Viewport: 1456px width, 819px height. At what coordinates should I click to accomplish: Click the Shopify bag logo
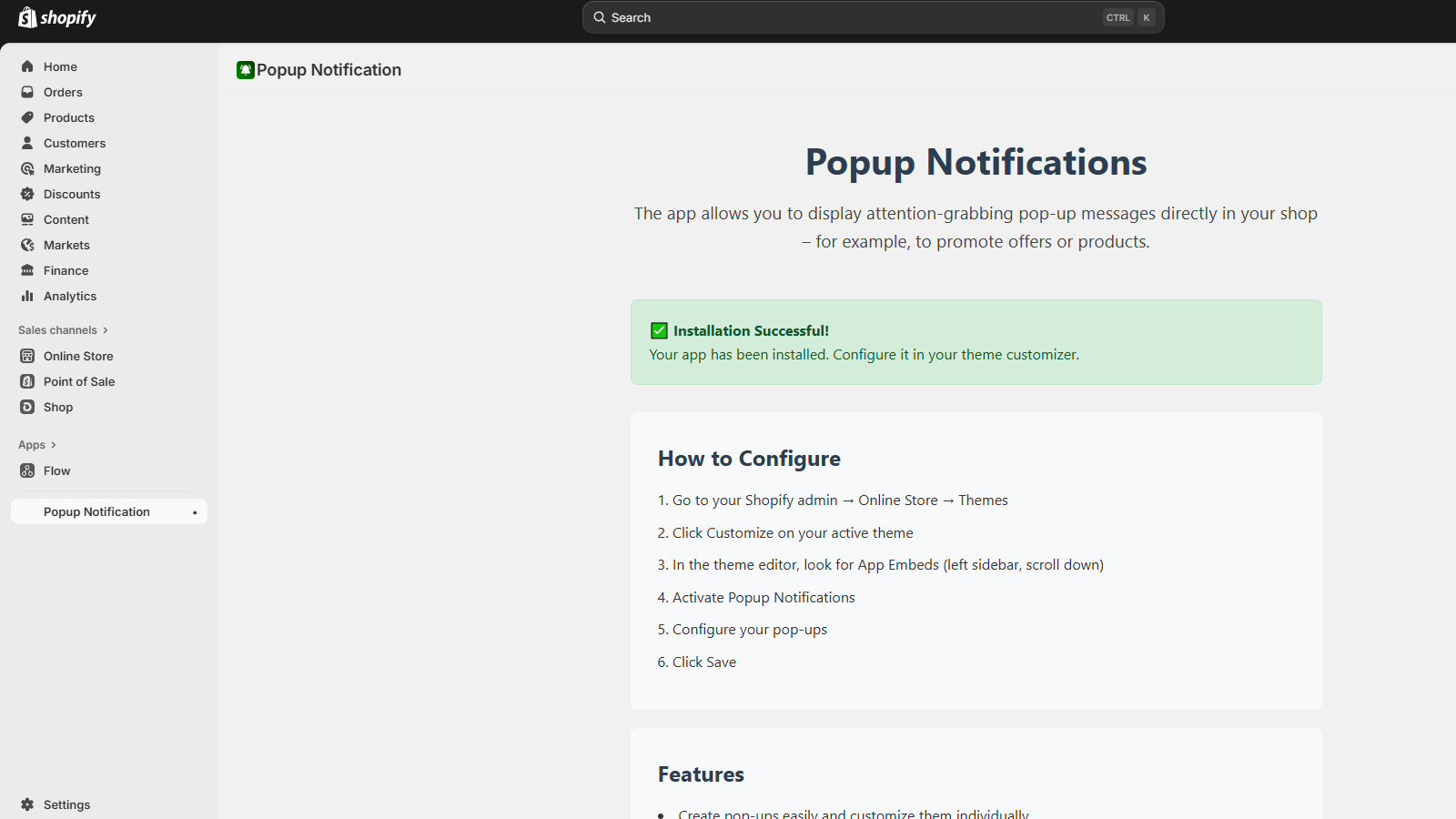[x=27, y=16]
